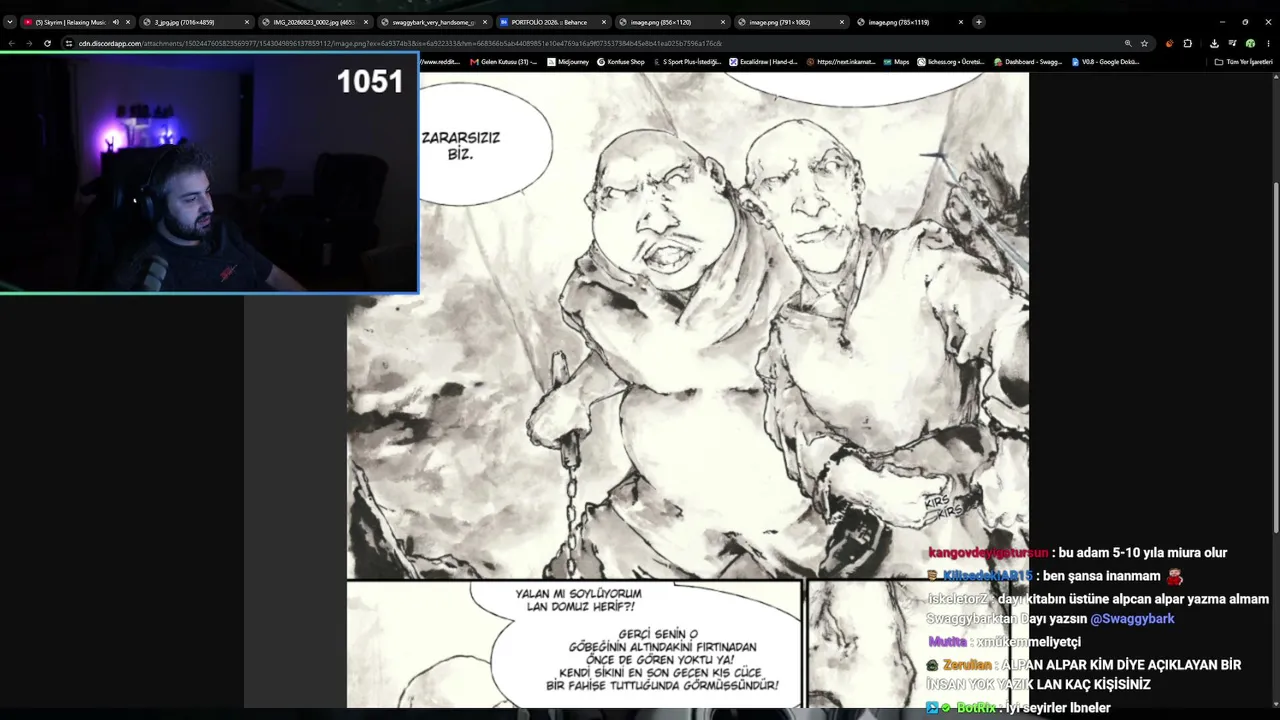Open the orange extension icon in the toolbar
The height and width of the screenshot is (720, 1280).
tap(1169, 43)
